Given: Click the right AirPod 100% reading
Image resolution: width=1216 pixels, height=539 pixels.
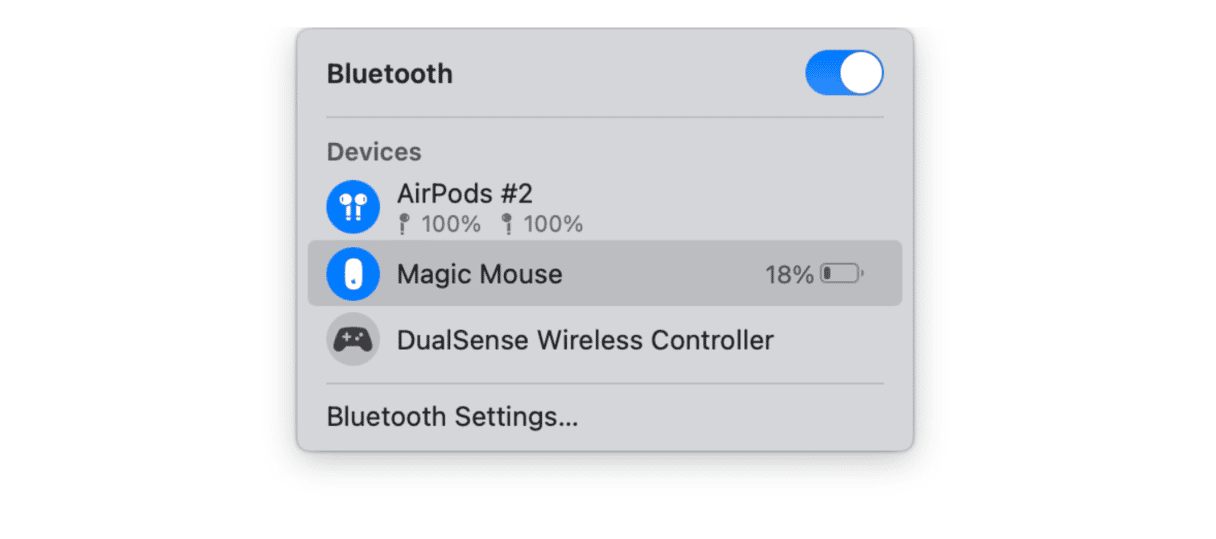Looking at the screenshot, I should coord(553,224).
